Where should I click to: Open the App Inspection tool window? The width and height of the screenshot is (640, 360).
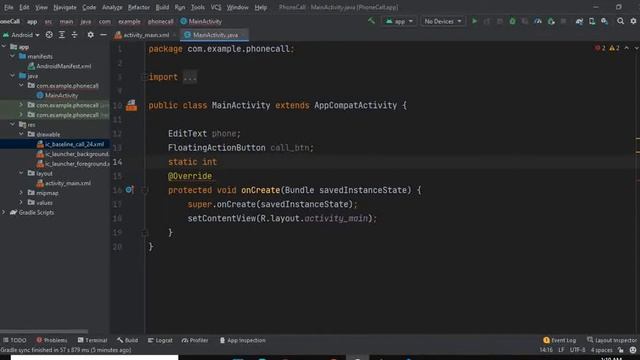pyautogui.click(x=242, y=340)
